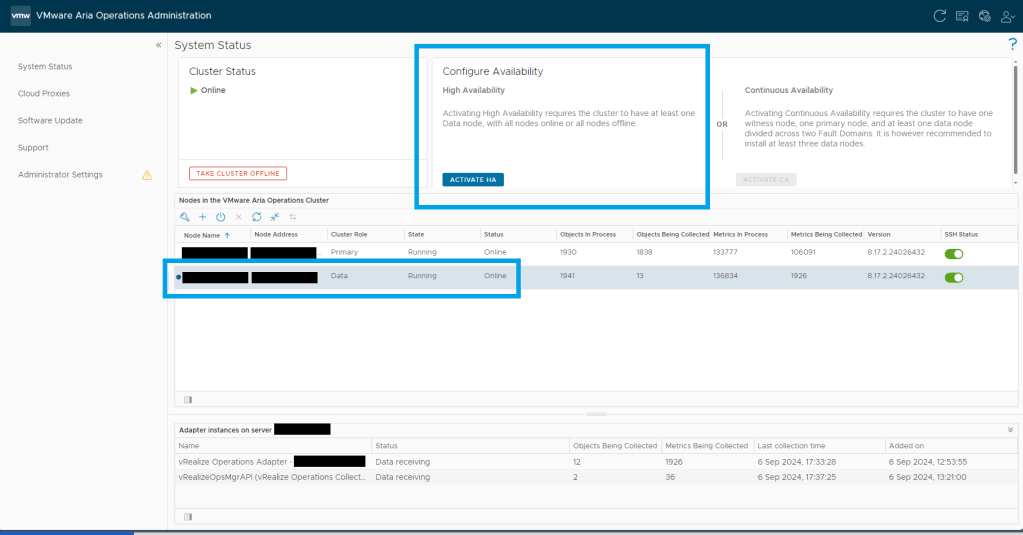
Task: Collapse the Adapter instances panel
Action: [x=1010, y=429]
